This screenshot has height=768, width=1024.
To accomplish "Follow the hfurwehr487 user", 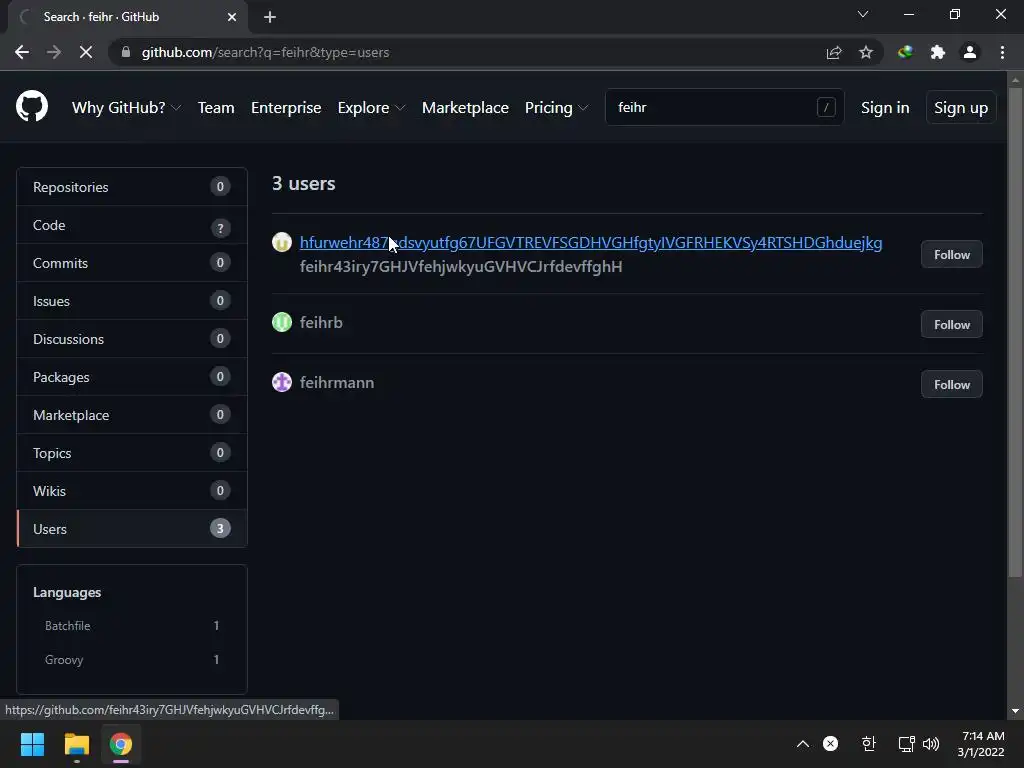I will click(952, 254).
